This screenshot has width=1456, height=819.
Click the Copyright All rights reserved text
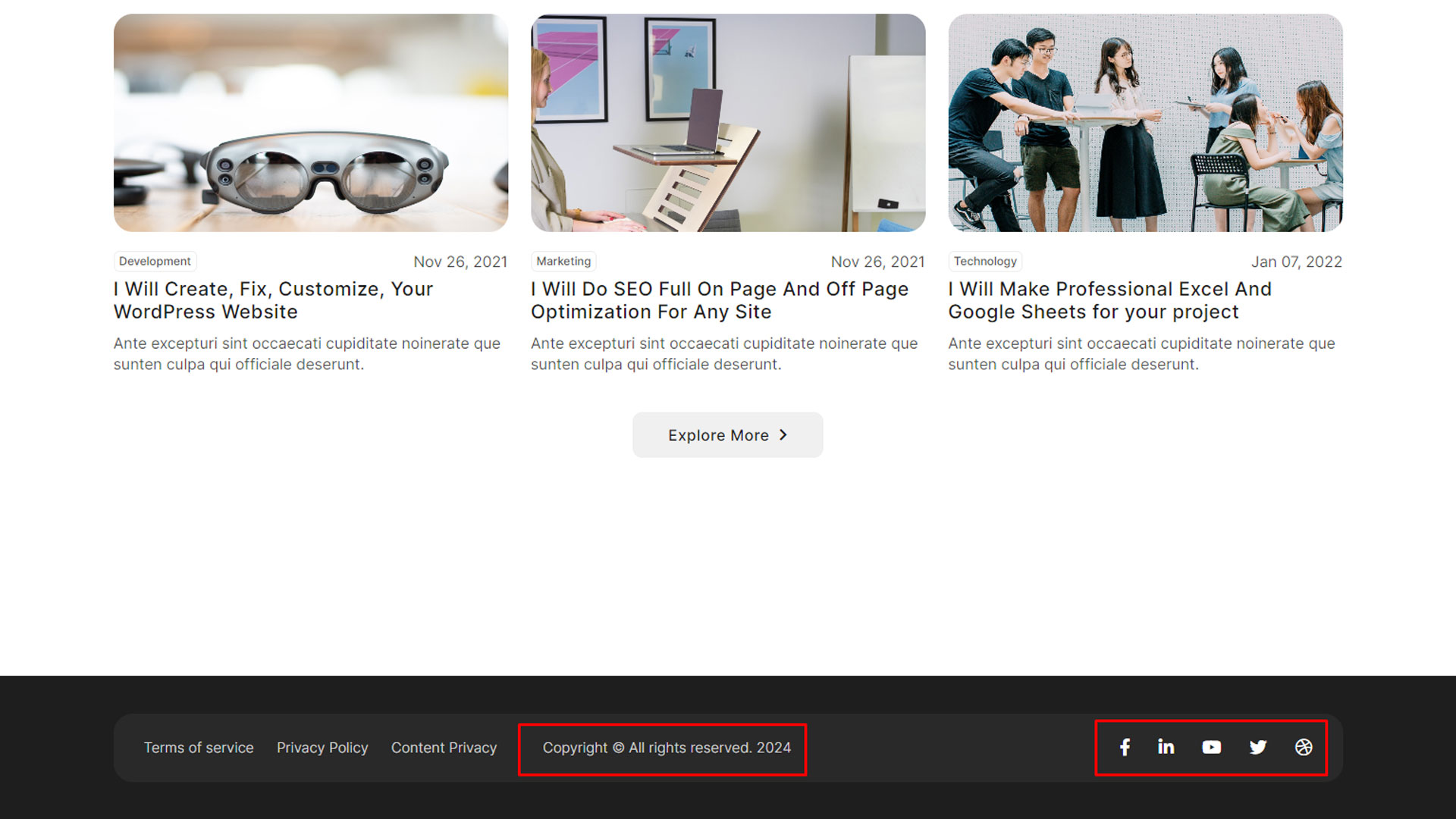(x=667, y=748)
